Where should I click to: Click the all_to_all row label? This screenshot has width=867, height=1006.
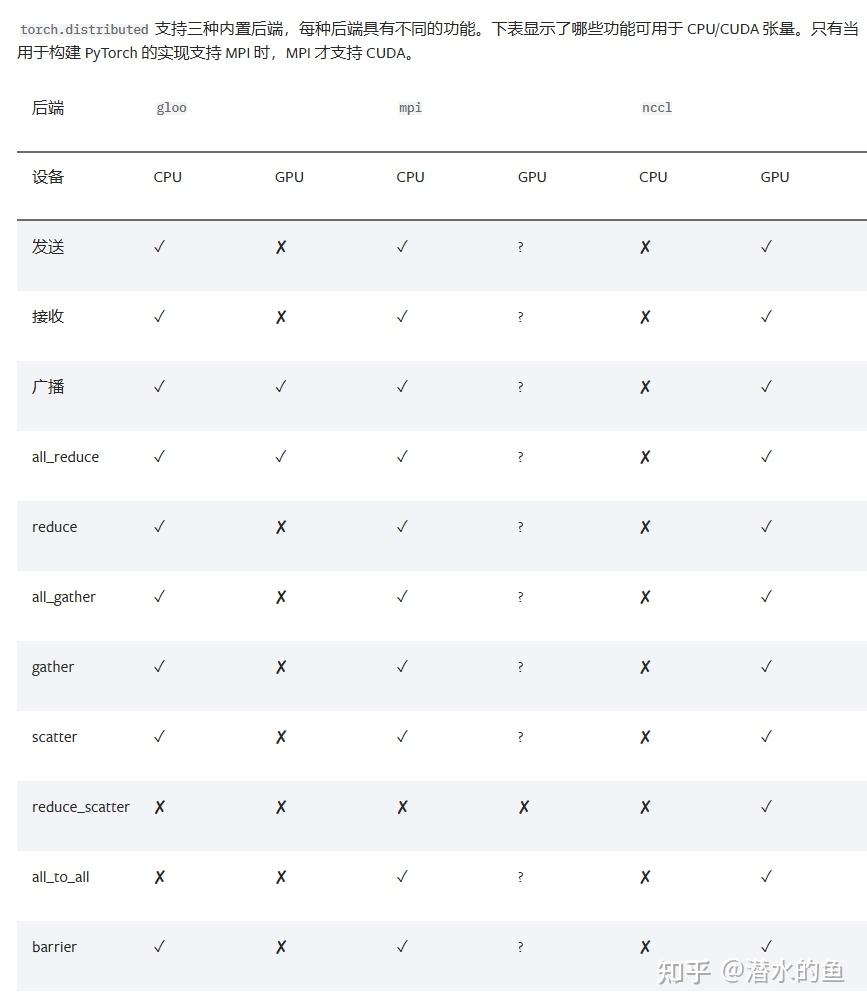(x=60, y=877)
